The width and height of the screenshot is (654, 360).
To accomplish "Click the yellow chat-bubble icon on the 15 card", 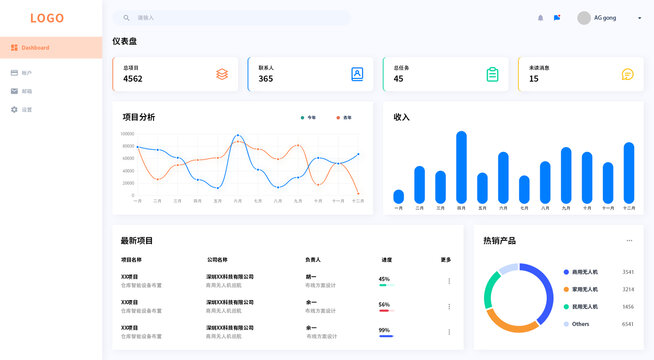I will [x=627, y=74].
